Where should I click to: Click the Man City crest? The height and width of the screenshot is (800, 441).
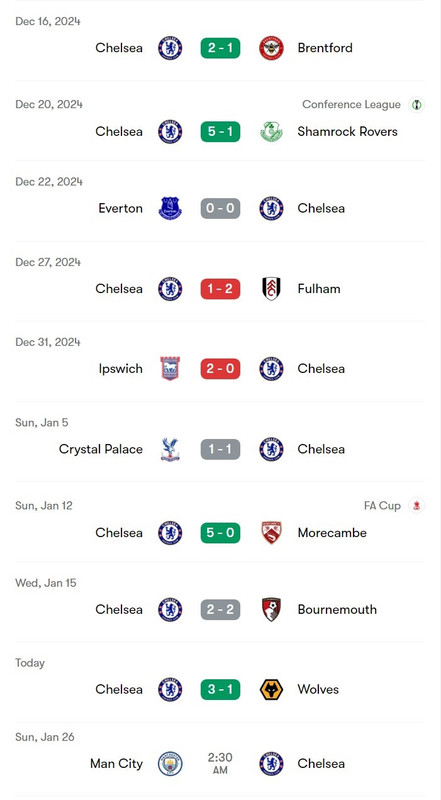[x=170, y=764]
